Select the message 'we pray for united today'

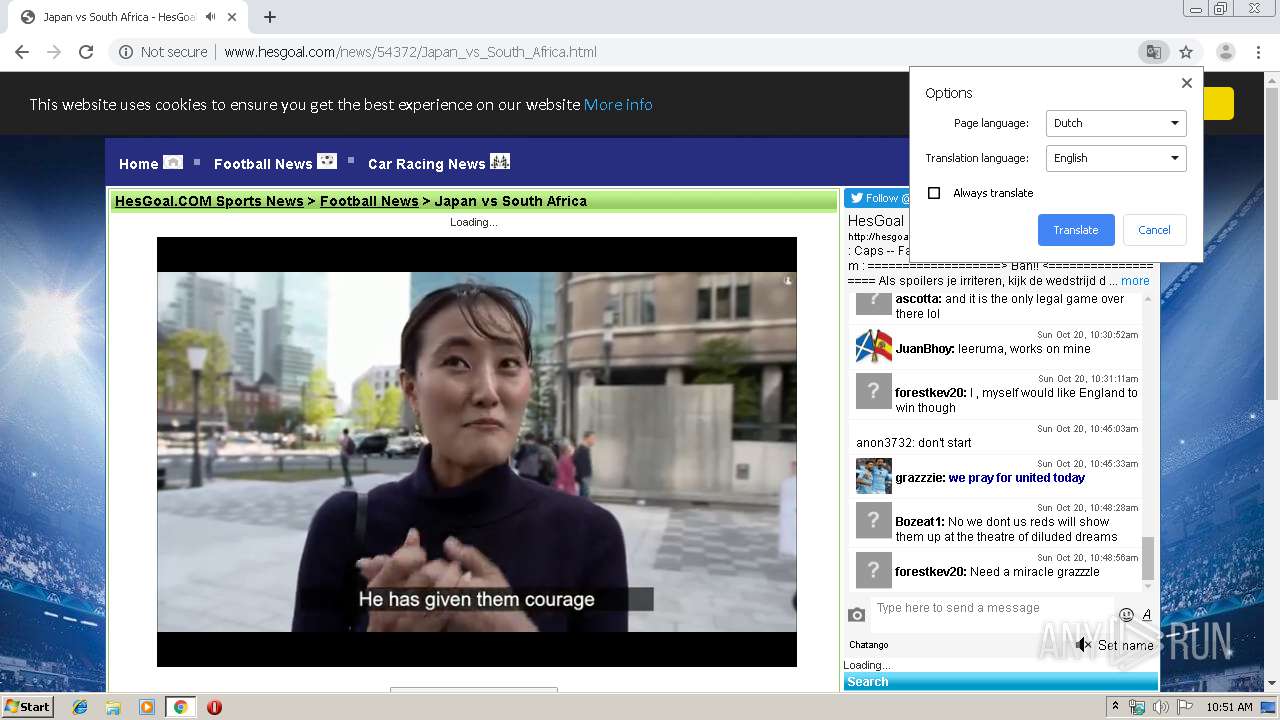pos(1017,478)
